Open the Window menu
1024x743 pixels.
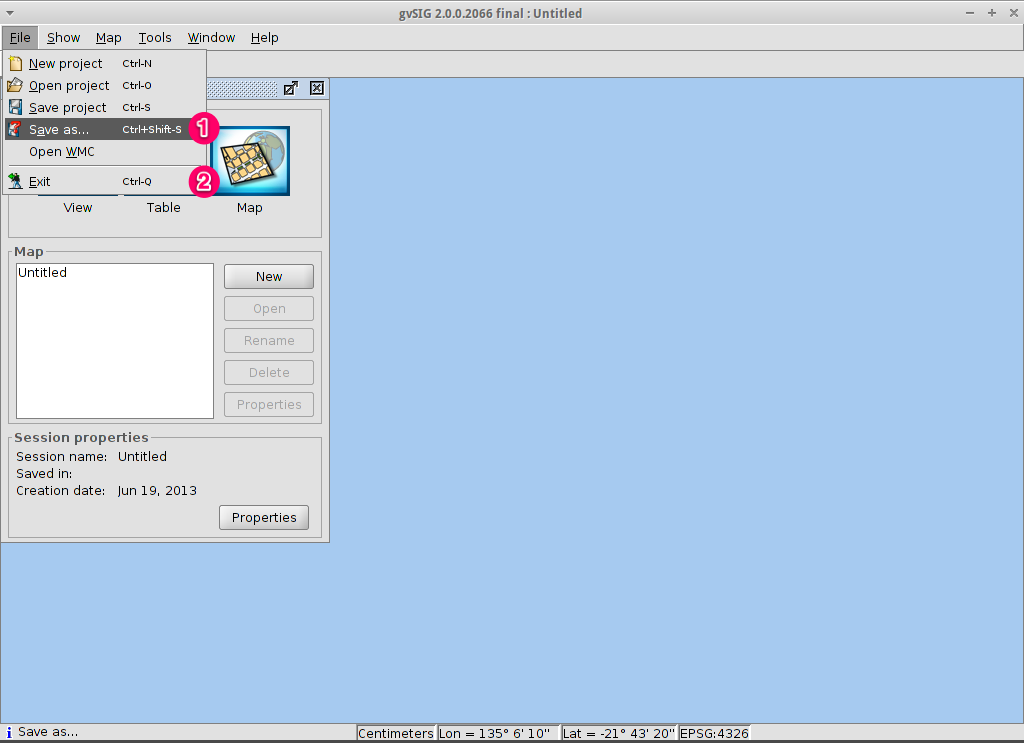point(211,38)
